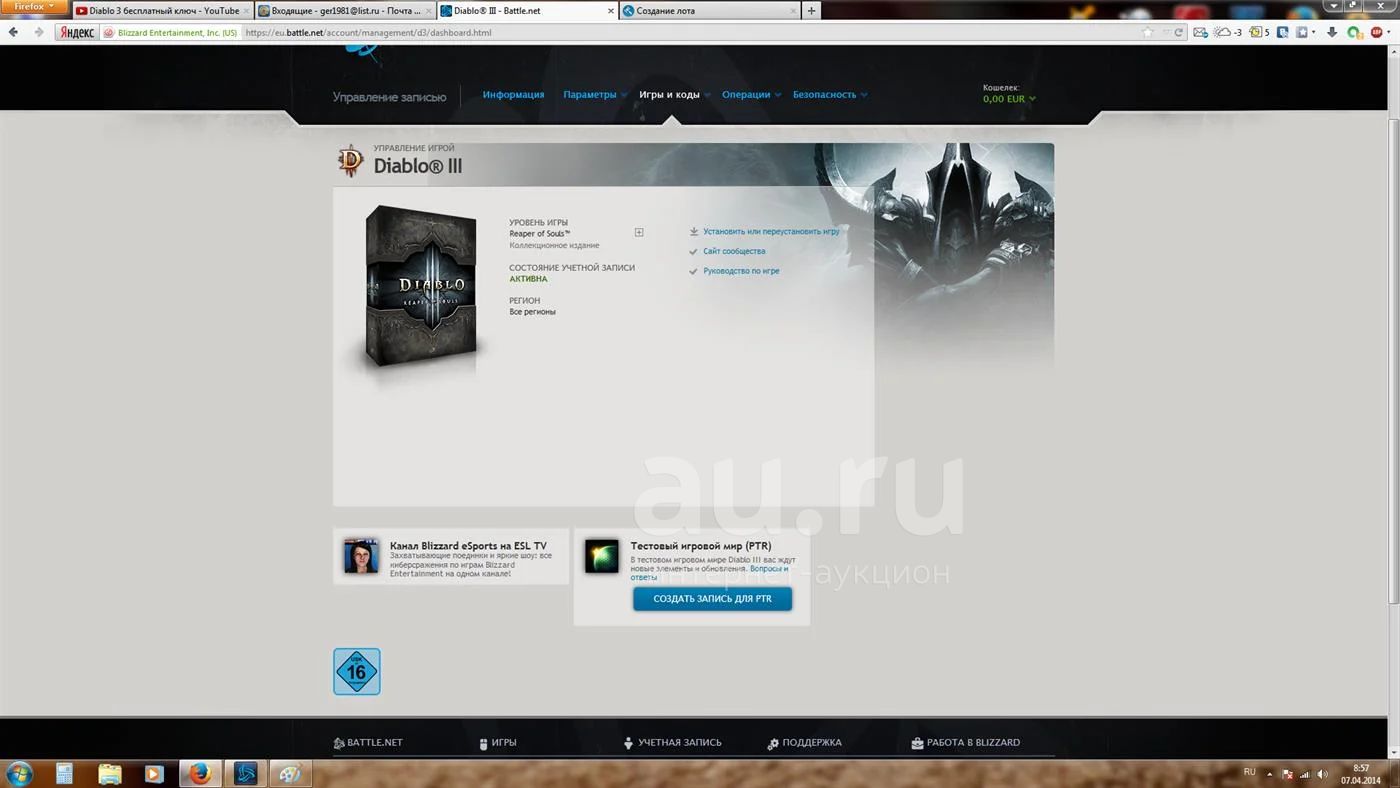Open УЧЕТНАЯ ЗАПИСЬ footer section
The height and width of the screenshot is (788, 1400).
tap(672, 743)
